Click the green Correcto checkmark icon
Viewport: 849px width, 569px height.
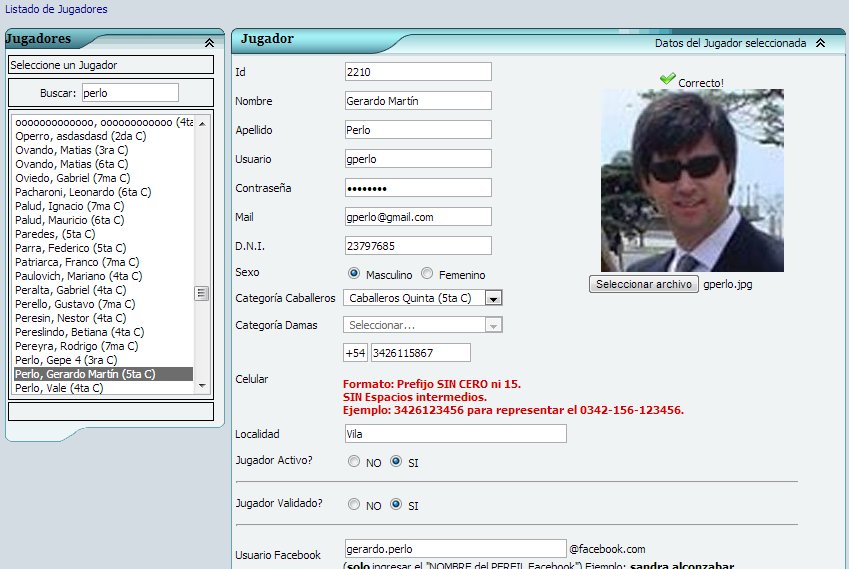[667, 79]
